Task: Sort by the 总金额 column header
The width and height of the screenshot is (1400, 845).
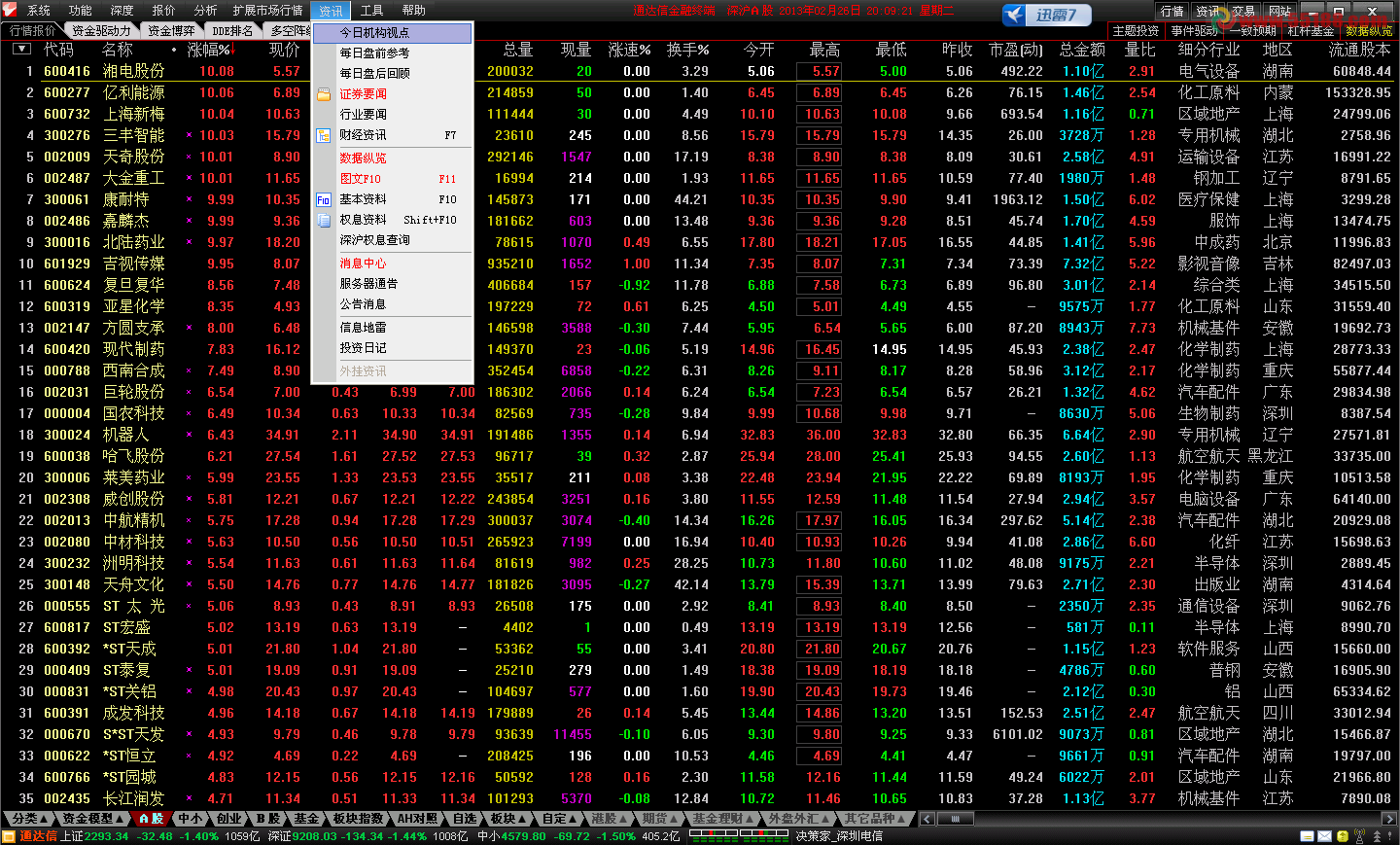Action: [x=1082, y=49]
